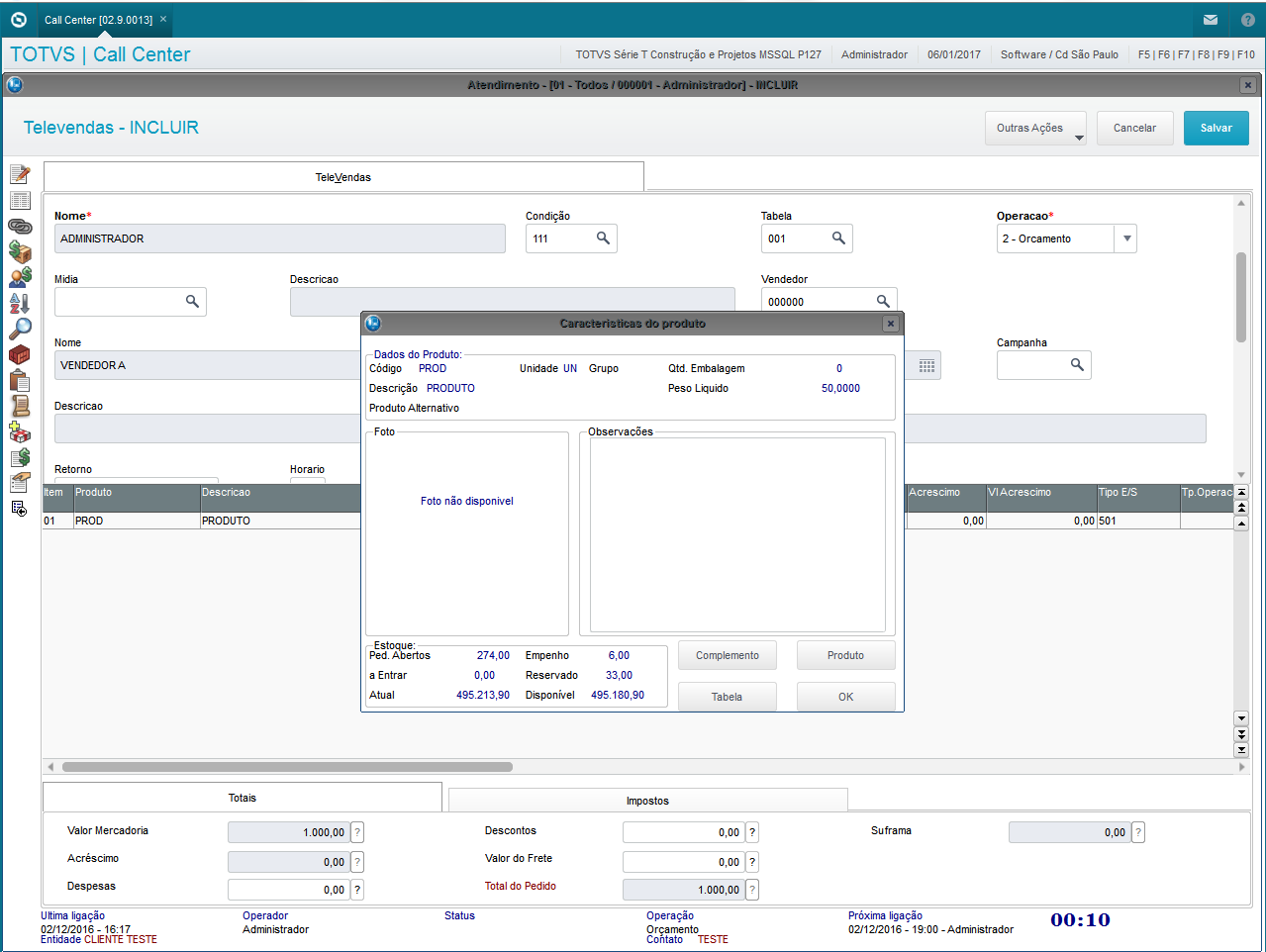The image size is (1266, 952).
Task: Click the Tabela button in the dialog
Action: click(728, 697)
